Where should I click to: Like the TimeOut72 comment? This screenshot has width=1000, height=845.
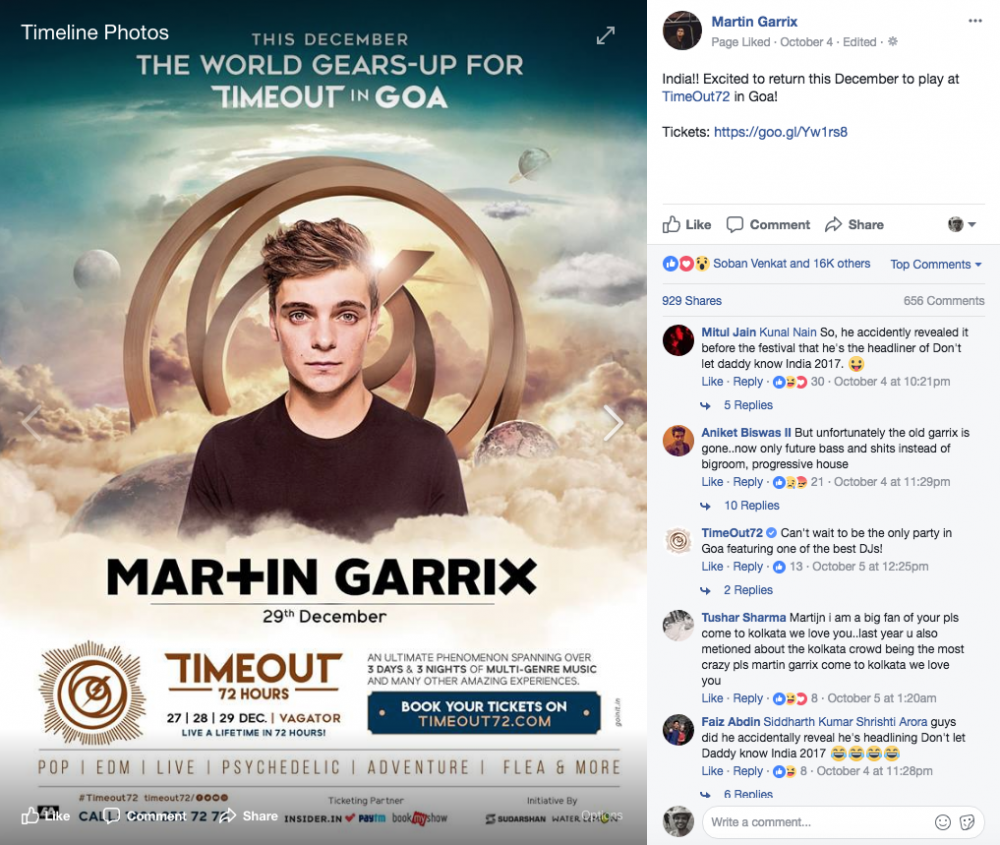[x=712, y=566]
